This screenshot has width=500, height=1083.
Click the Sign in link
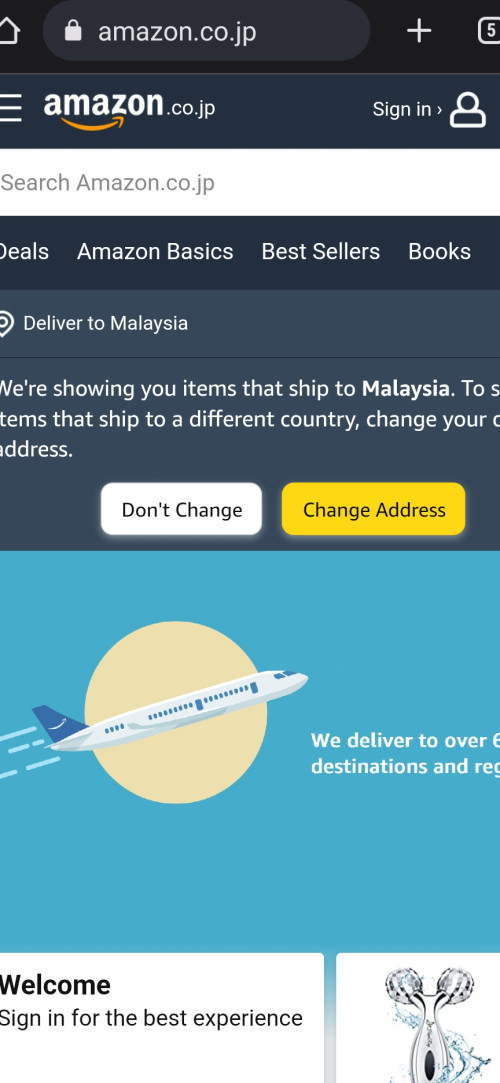click(x=407, y=109)
